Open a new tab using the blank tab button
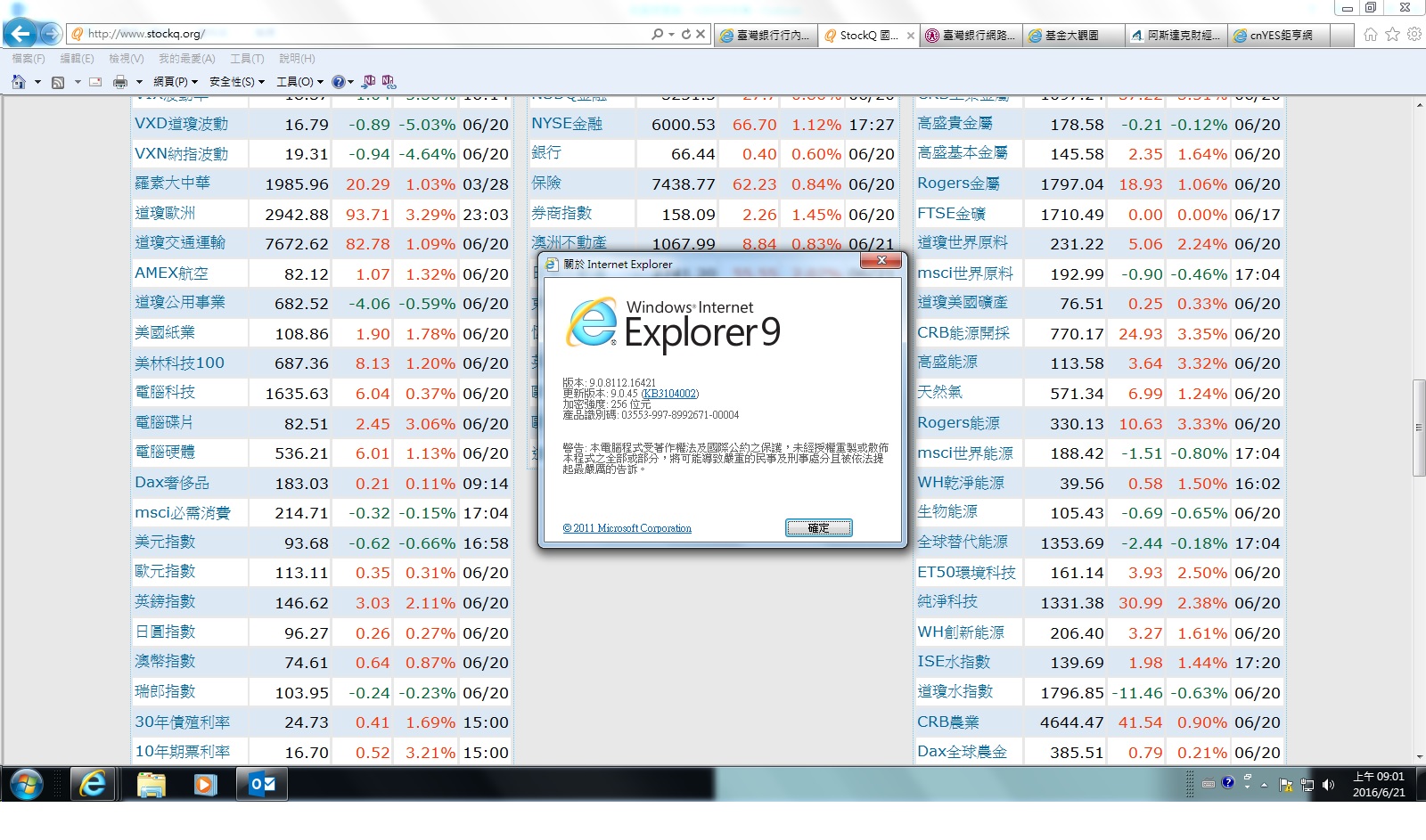Screen dimensions: 1426x840 coord(1341,35)
